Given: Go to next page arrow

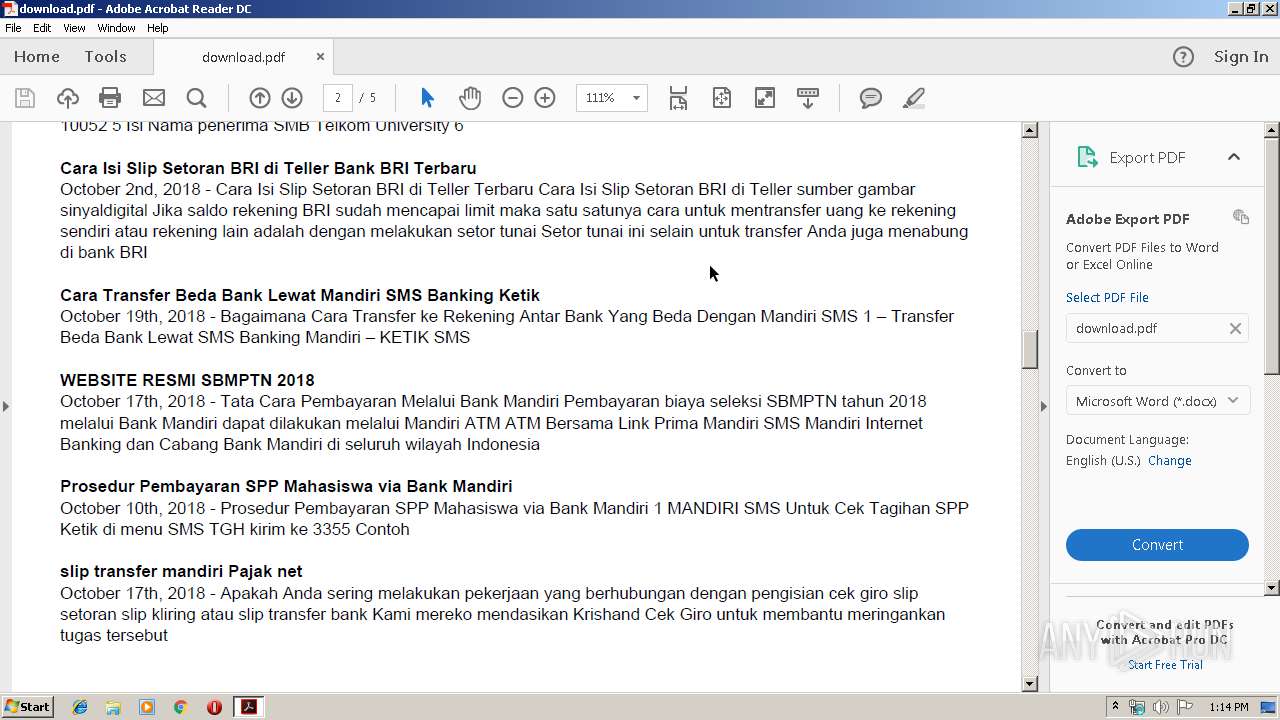Looking at the screenshot, I should point(292,98).
